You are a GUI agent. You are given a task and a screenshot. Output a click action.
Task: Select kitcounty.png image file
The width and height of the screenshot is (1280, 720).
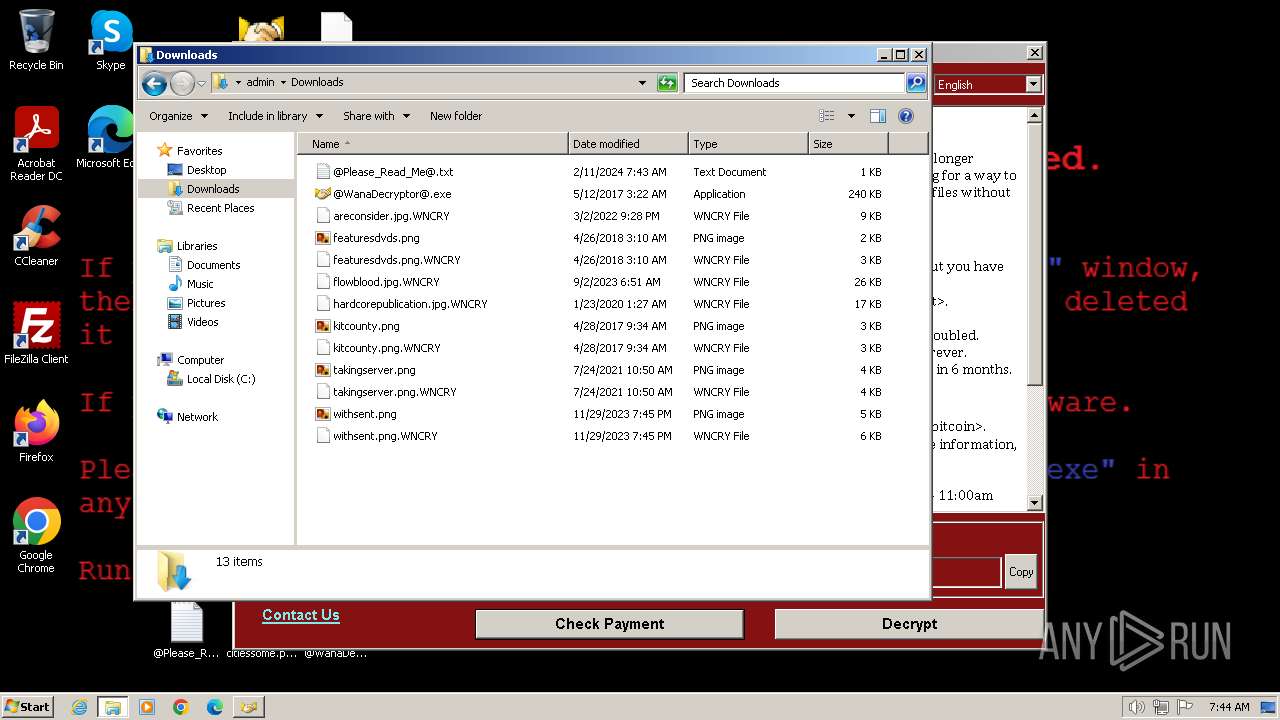tap(366, 326)
